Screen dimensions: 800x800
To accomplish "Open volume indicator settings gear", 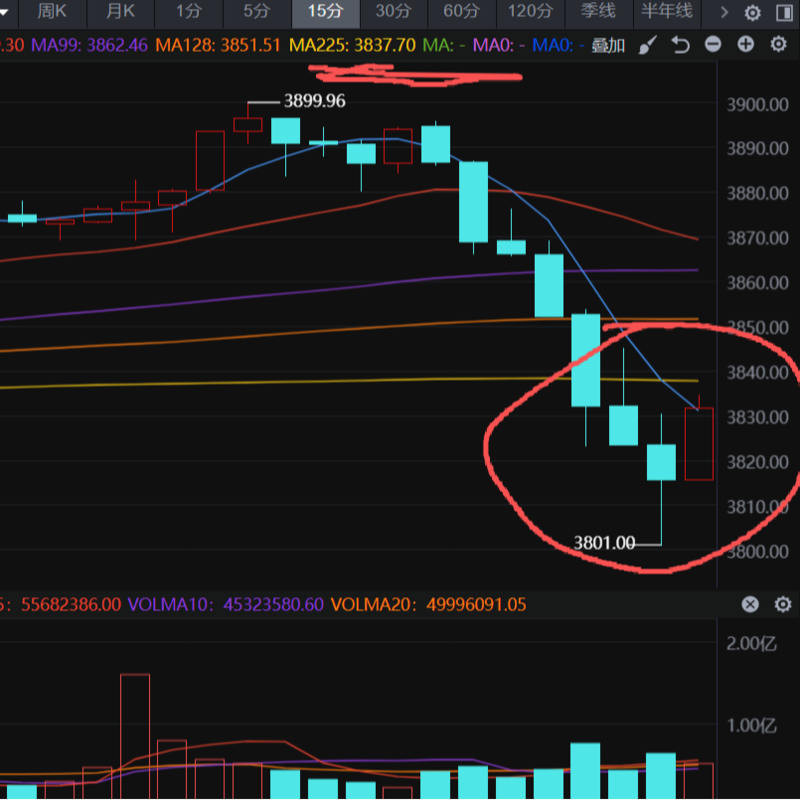I will (781, 604).
